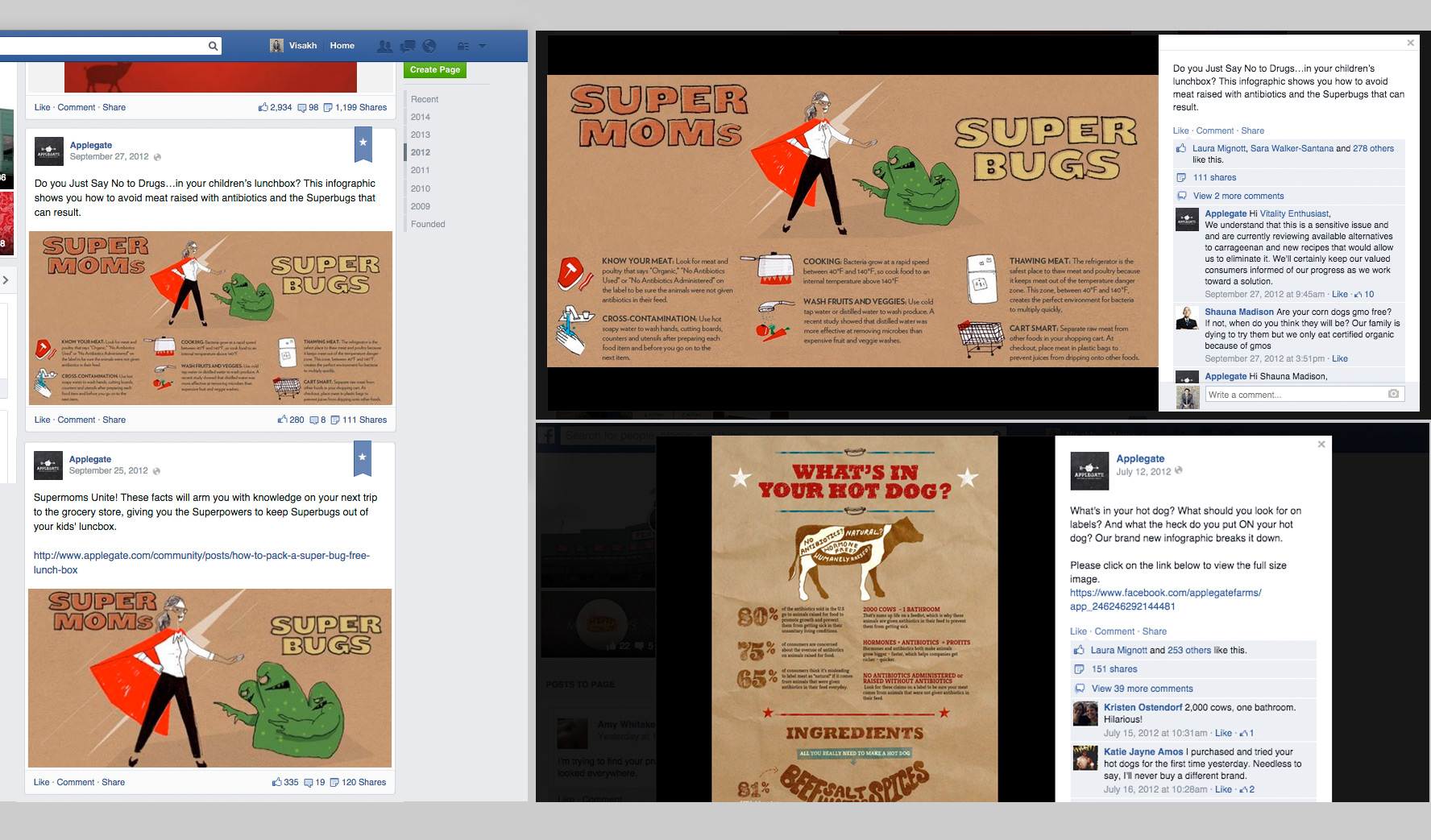Click the camera icon in comment box
Screen dimensions: 1431x840
point(1393,394)
